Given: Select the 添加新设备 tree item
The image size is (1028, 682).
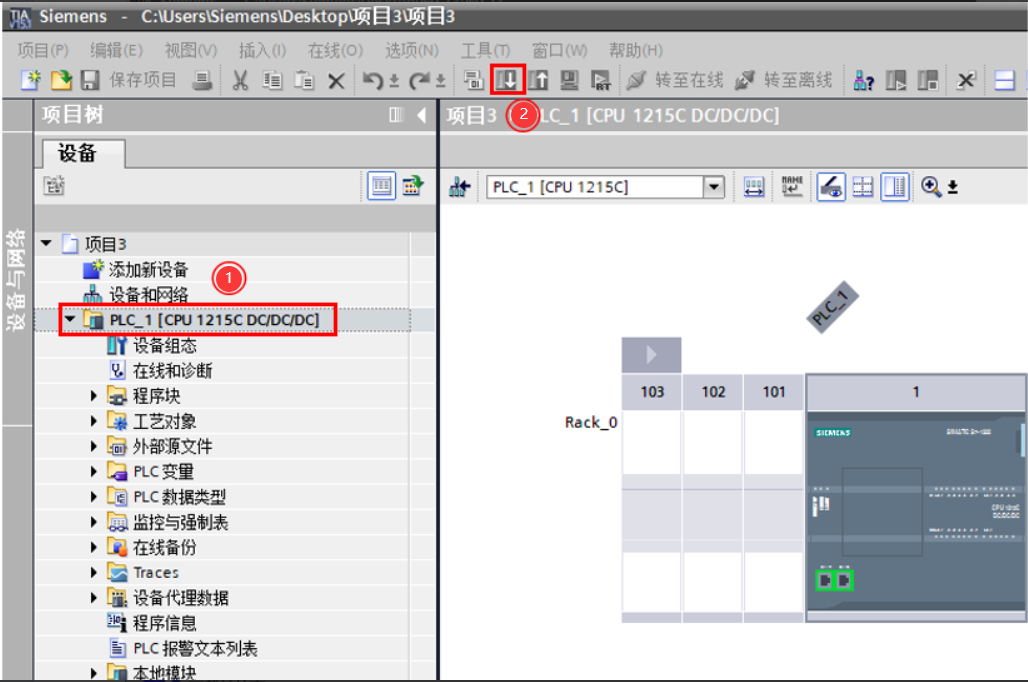Looking at the screenshot, I should coord(147,270).
